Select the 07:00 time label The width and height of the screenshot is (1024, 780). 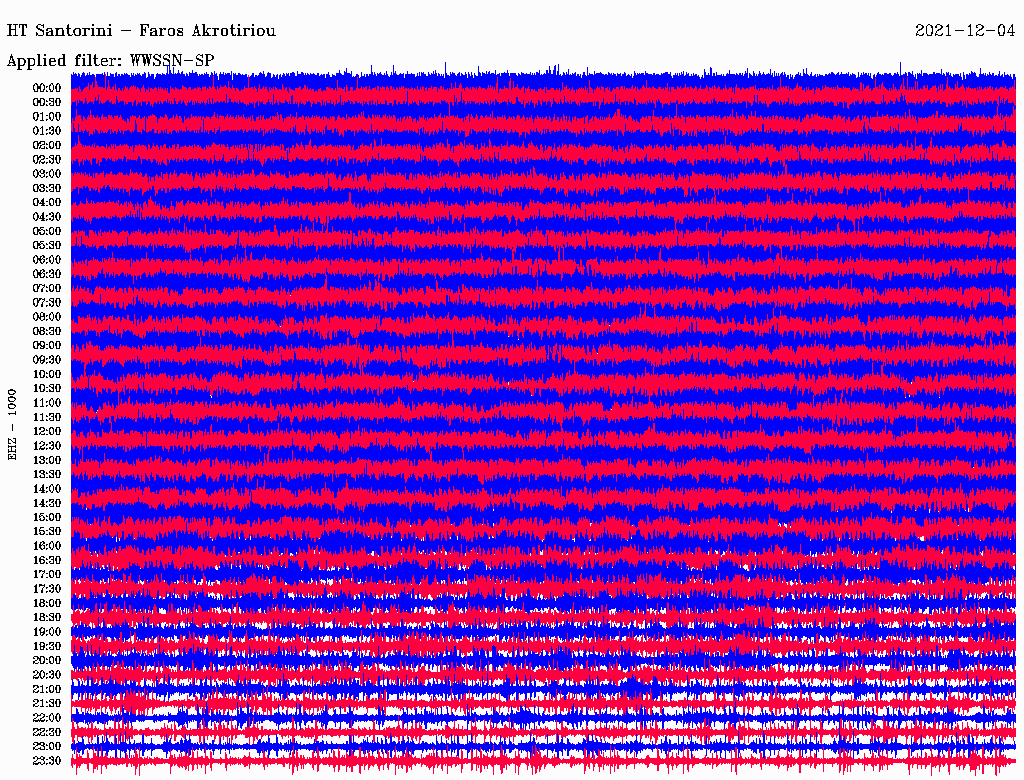point(46,288)
